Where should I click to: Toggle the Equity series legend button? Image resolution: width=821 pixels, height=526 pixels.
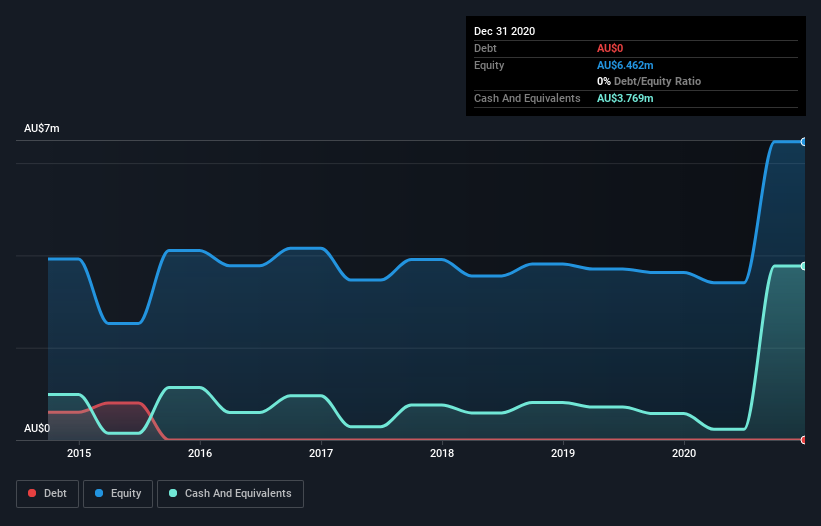pyautogui.click(x=118, y=494)
